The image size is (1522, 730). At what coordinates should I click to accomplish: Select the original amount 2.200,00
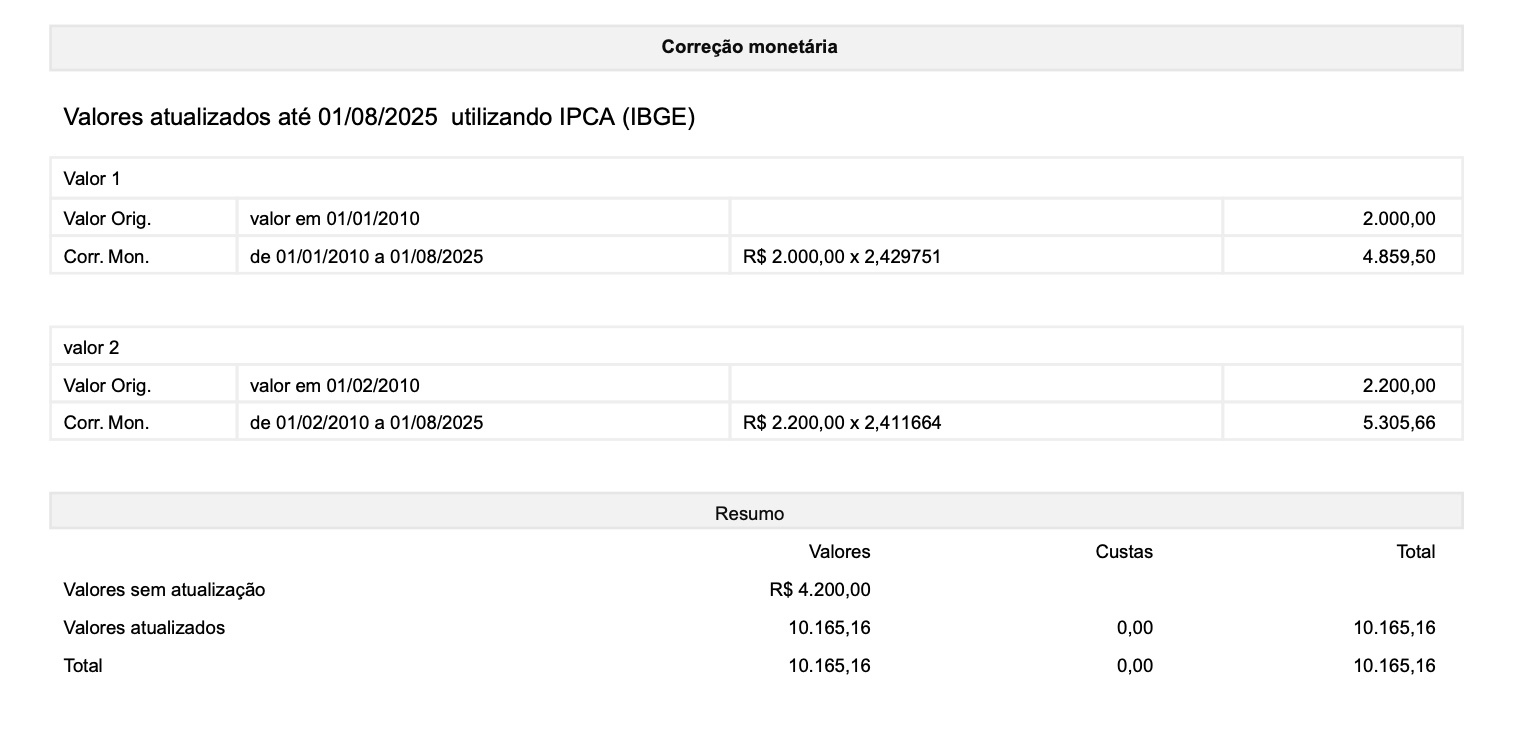[x=1398, y=385]
